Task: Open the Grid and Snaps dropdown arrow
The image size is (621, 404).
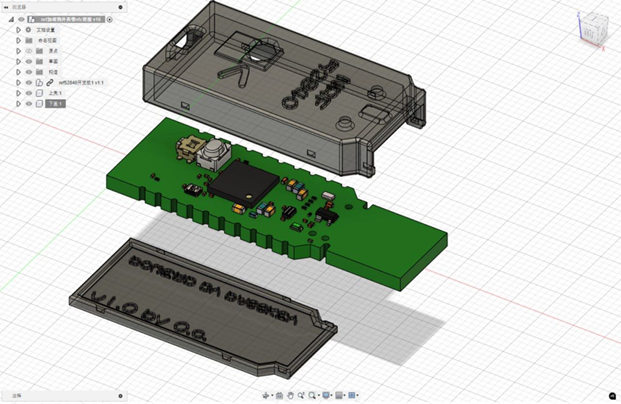Action: 345,395
